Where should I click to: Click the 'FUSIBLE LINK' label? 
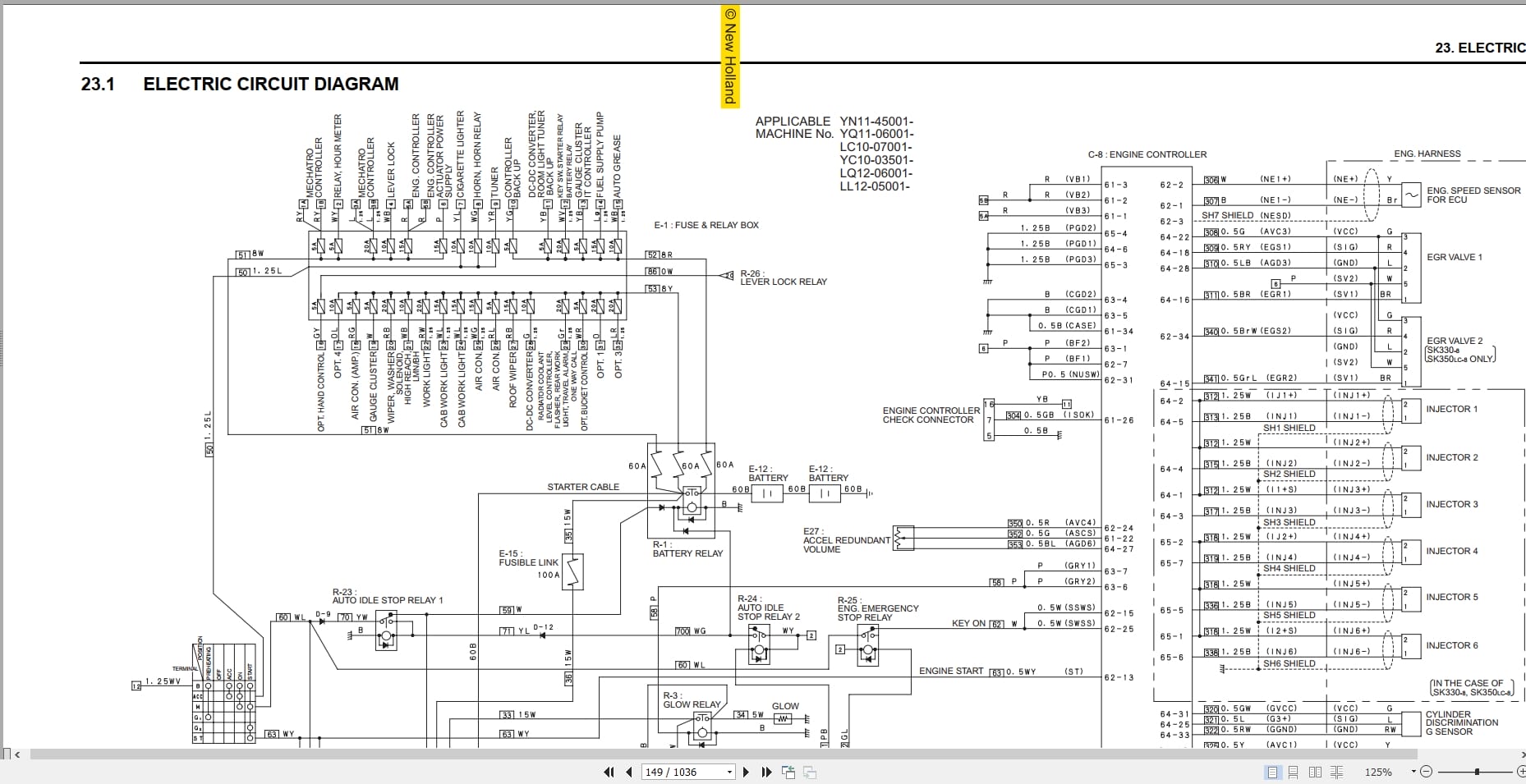(x=528, y=562)
